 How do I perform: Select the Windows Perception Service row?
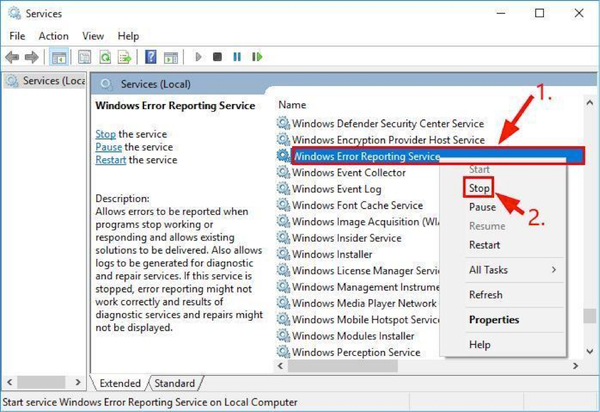tap(356, 352)
